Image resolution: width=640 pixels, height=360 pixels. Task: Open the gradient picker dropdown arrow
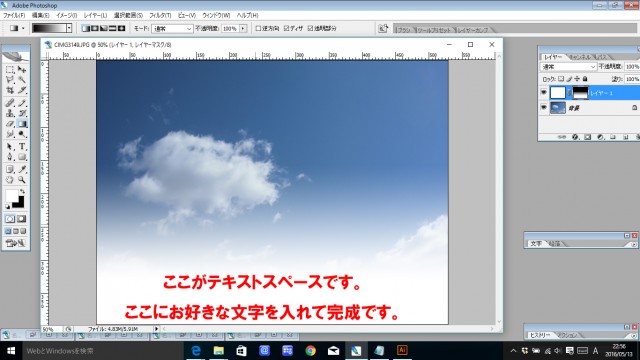(x=69, y=28)
